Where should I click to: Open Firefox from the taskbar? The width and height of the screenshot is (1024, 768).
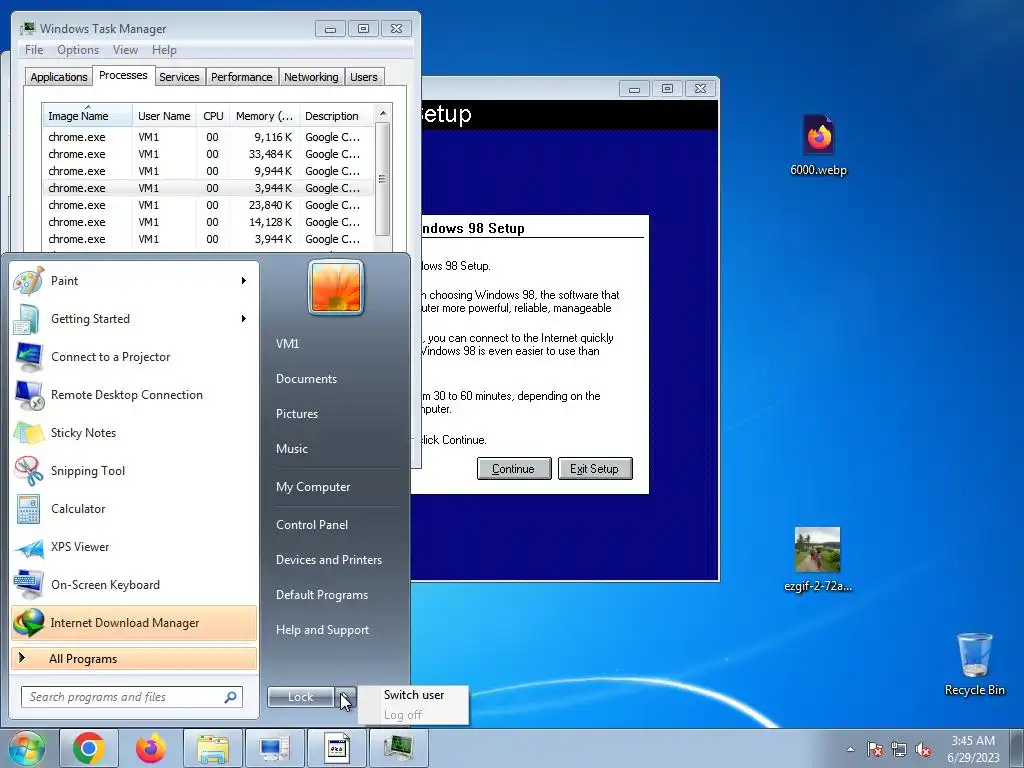pyautogui.click(x=151, y=748)
